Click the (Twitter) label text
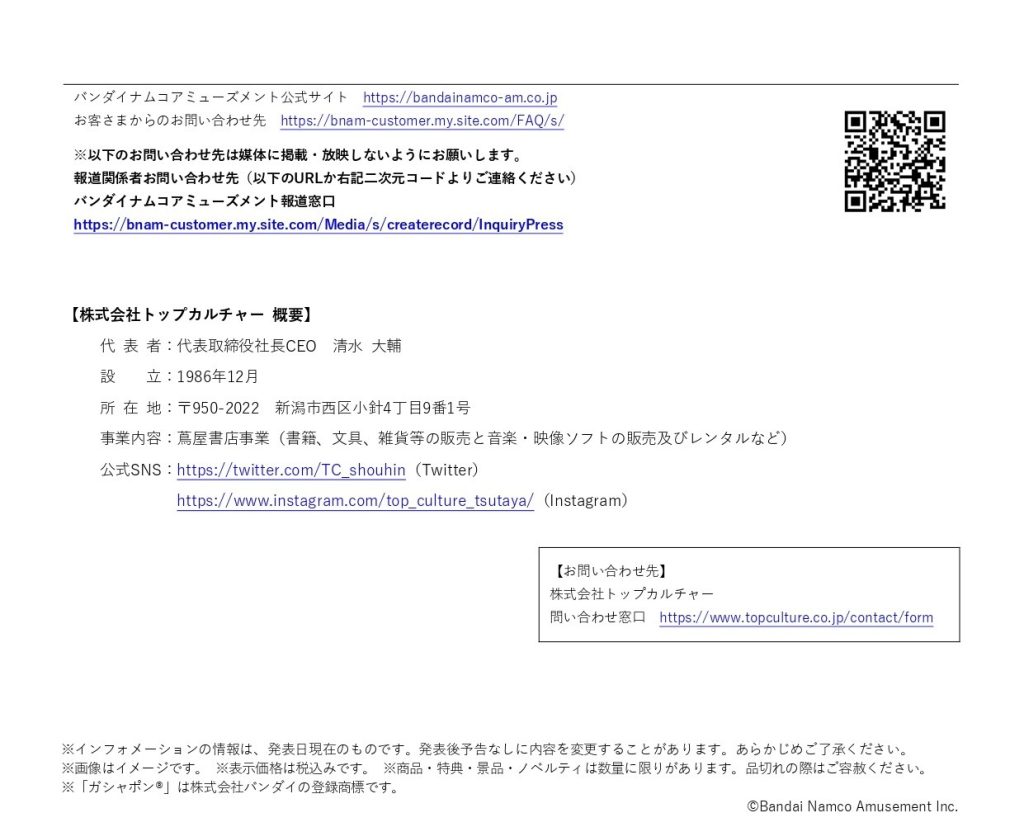This screenshot has height=827, width=1024. click(x=447, y=470)
